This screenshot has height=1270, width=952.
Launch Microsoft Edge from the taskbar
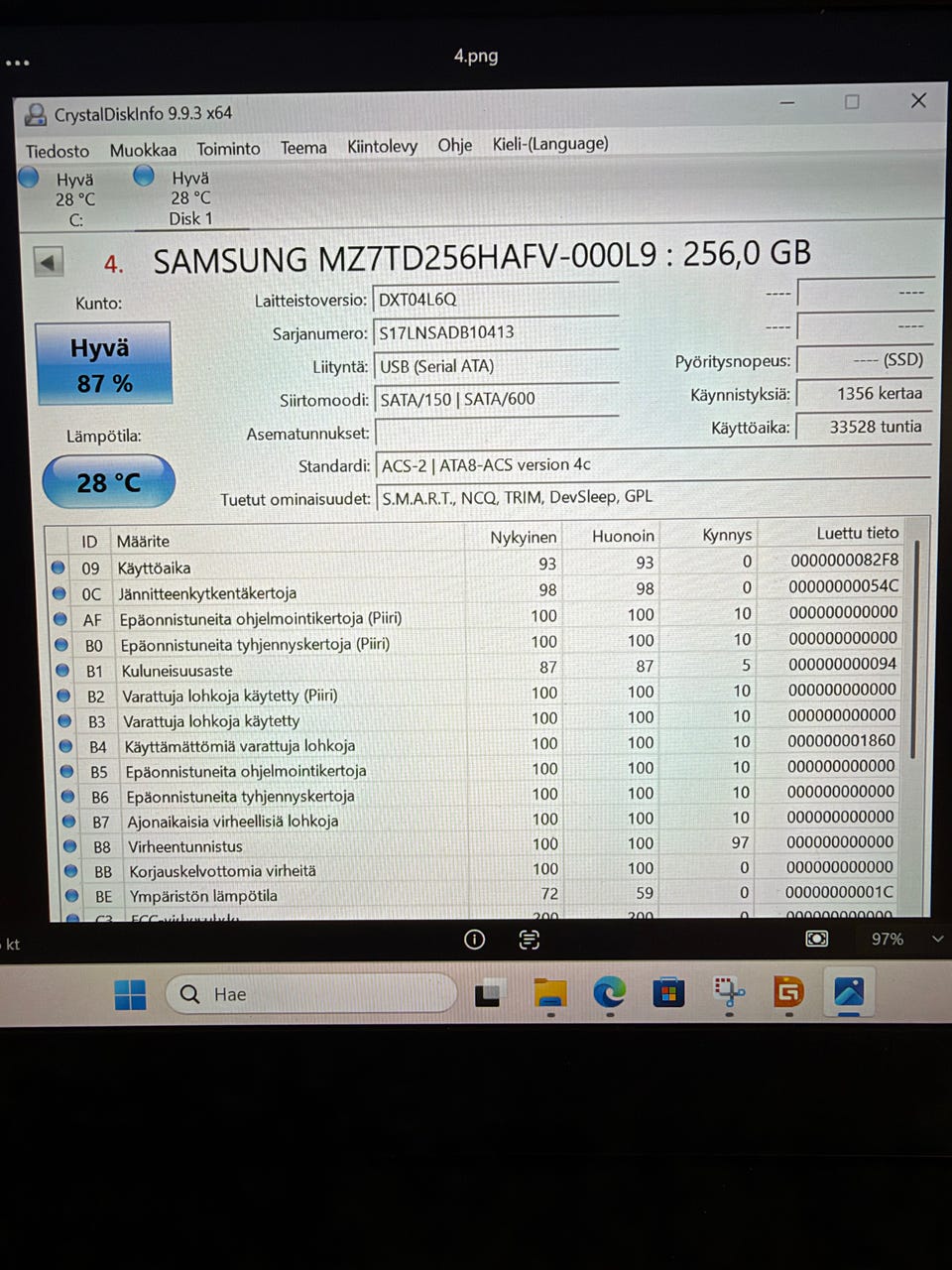[610, 992]
